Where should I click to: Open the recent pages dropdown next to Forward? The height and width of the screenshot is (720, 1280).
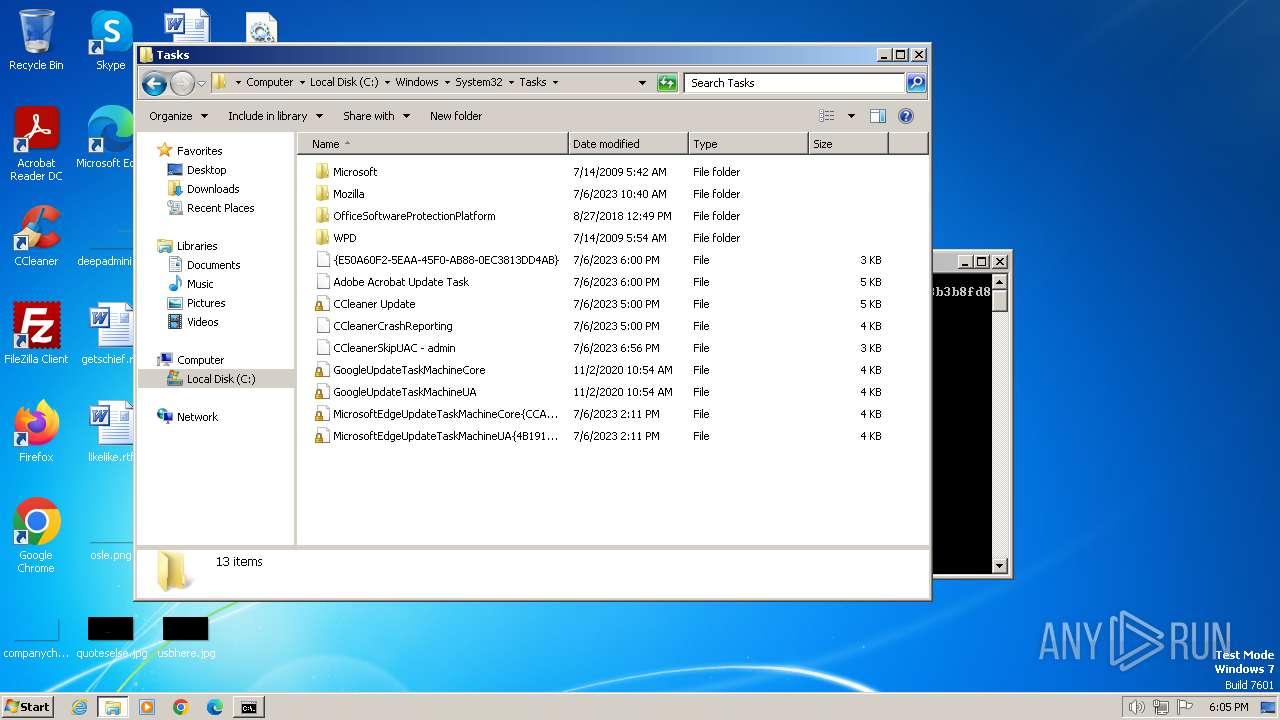click(x=202, y=83)
